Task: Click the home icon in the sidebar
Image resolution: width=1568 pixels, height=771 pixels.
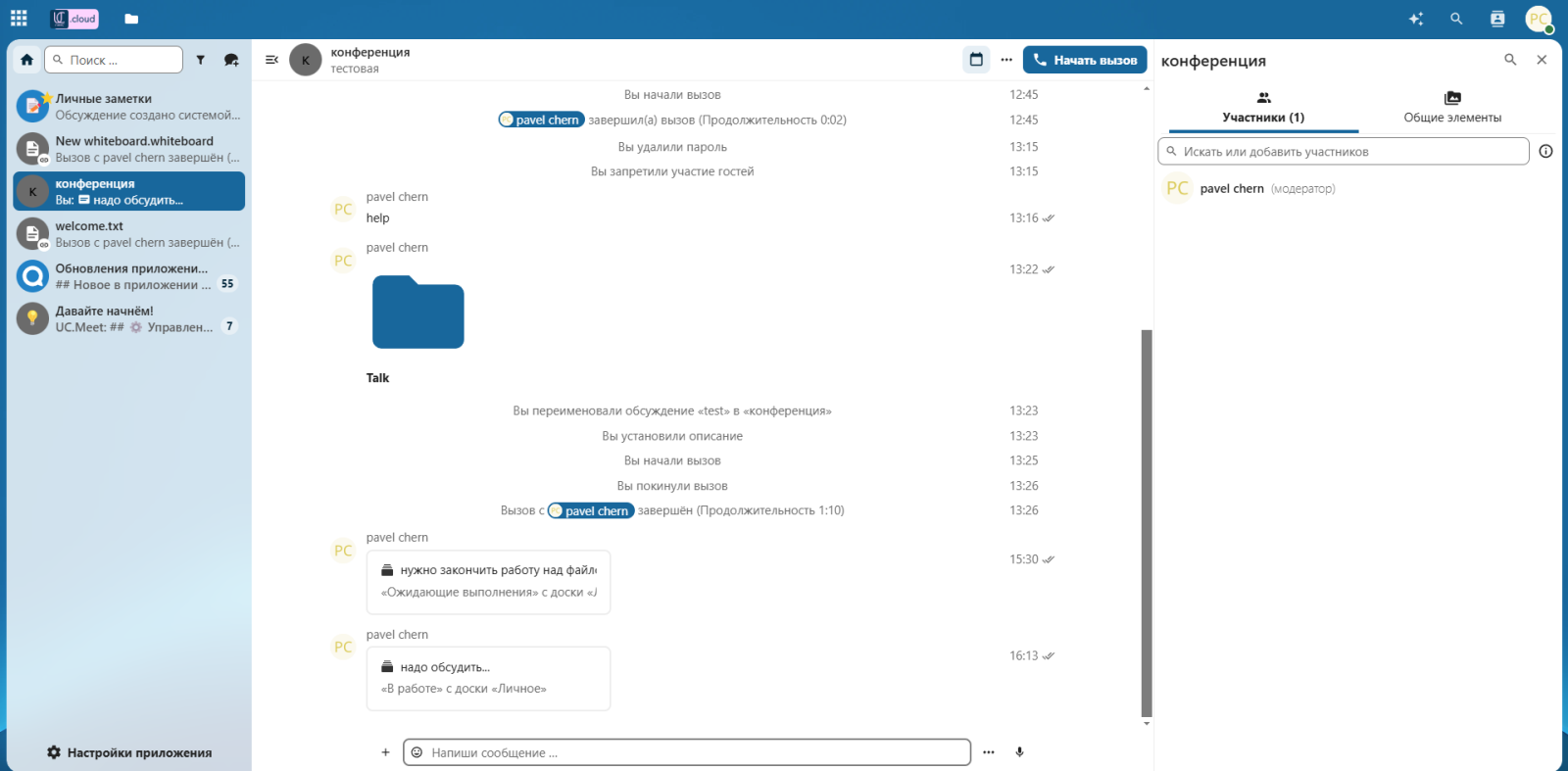Action: tap(26, 60)
